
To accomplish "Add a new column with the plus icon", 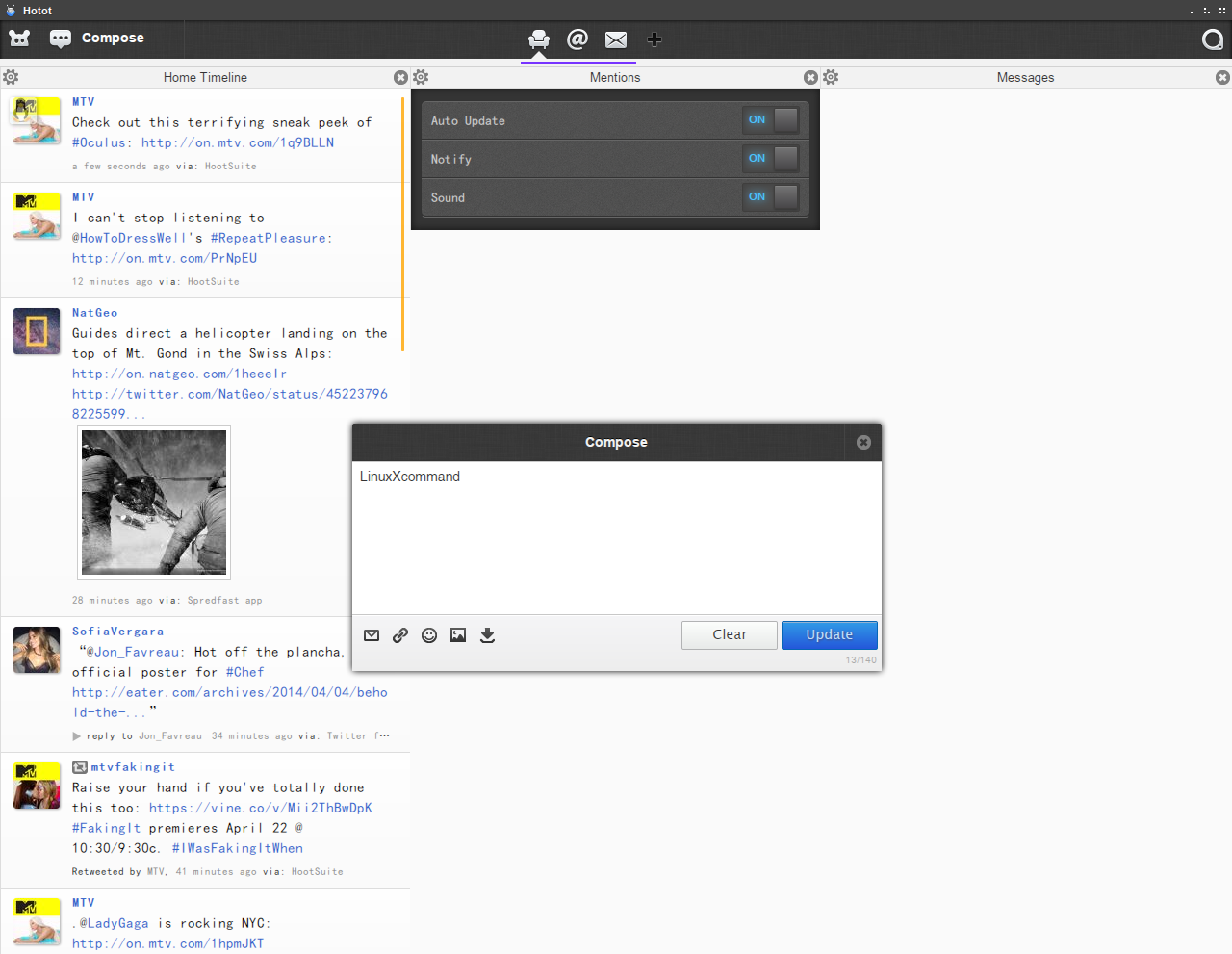I will click(654, 39).
